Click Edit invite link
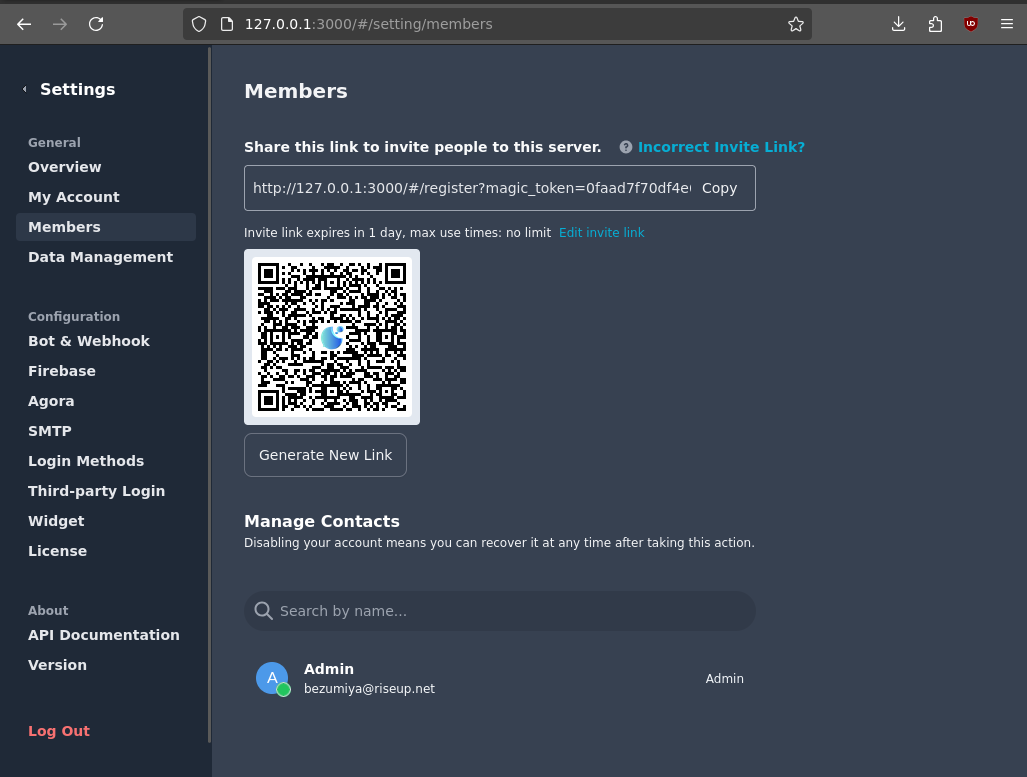 [x=601, y=233]
